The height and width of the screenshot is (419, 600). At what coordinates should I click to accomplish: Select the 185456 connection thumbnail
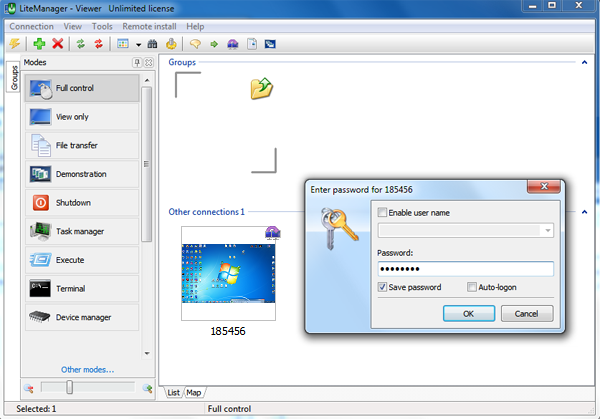pyautogui.click(x=228, y=273)
